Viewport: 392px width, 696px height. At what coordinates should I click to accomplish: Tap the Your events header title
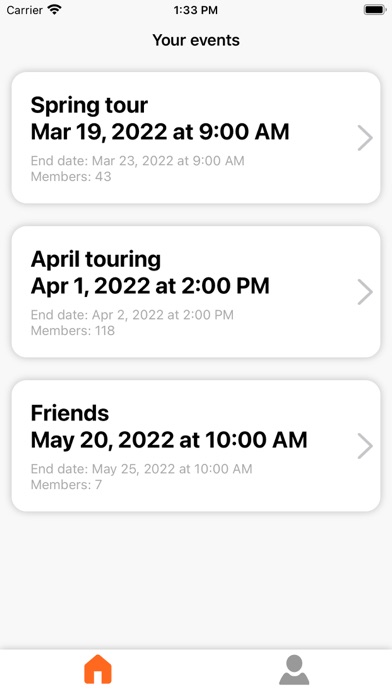[196, 40]
